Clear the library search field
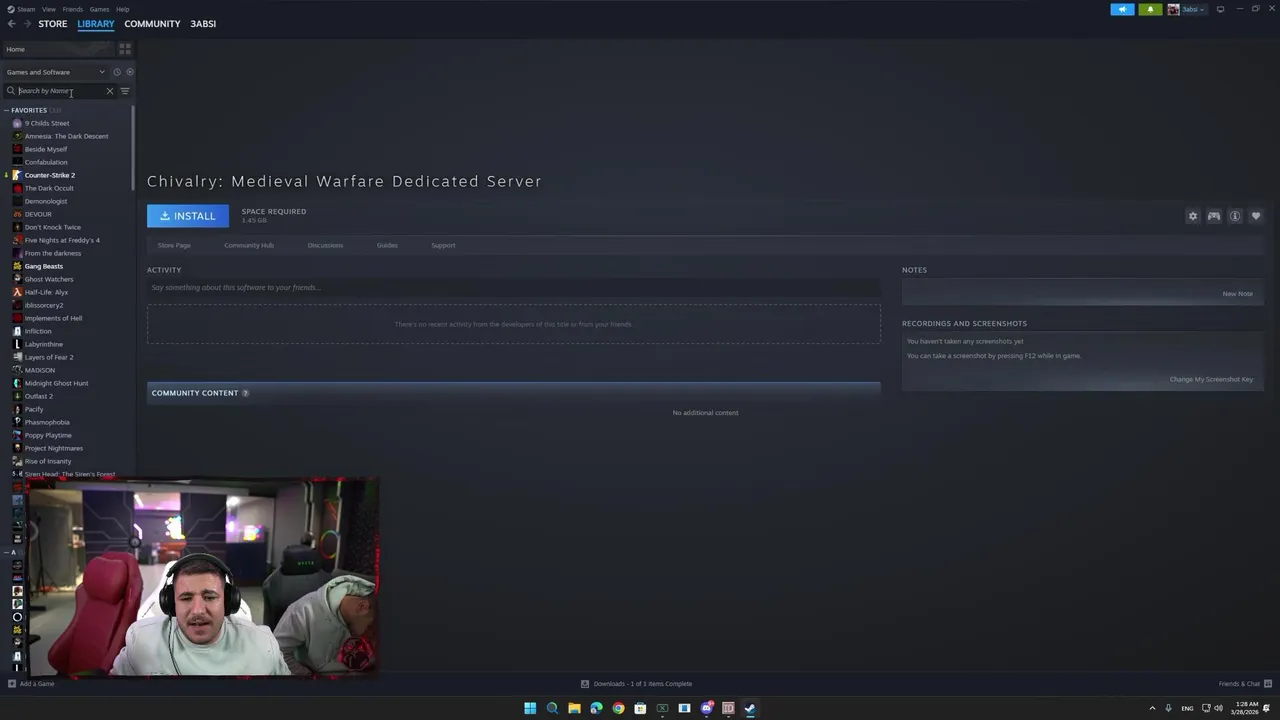The height and width of the screenshot is (720, 1280). coord(110,91)
